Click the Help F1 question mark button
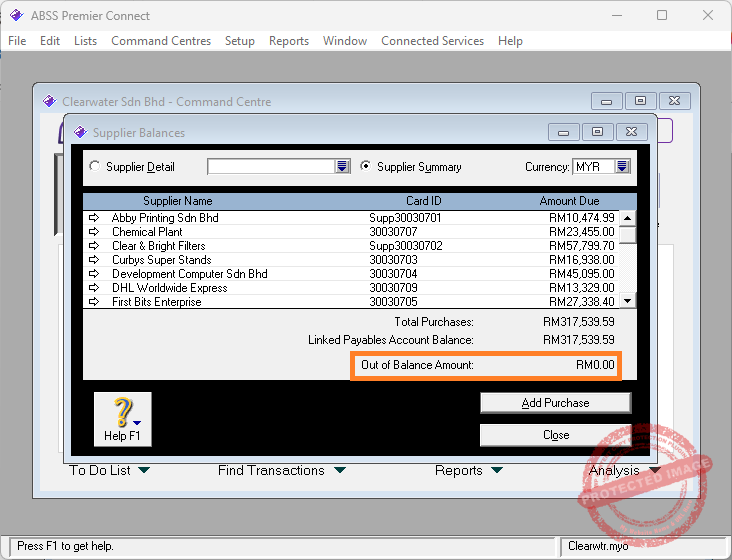 coord(123,419)
